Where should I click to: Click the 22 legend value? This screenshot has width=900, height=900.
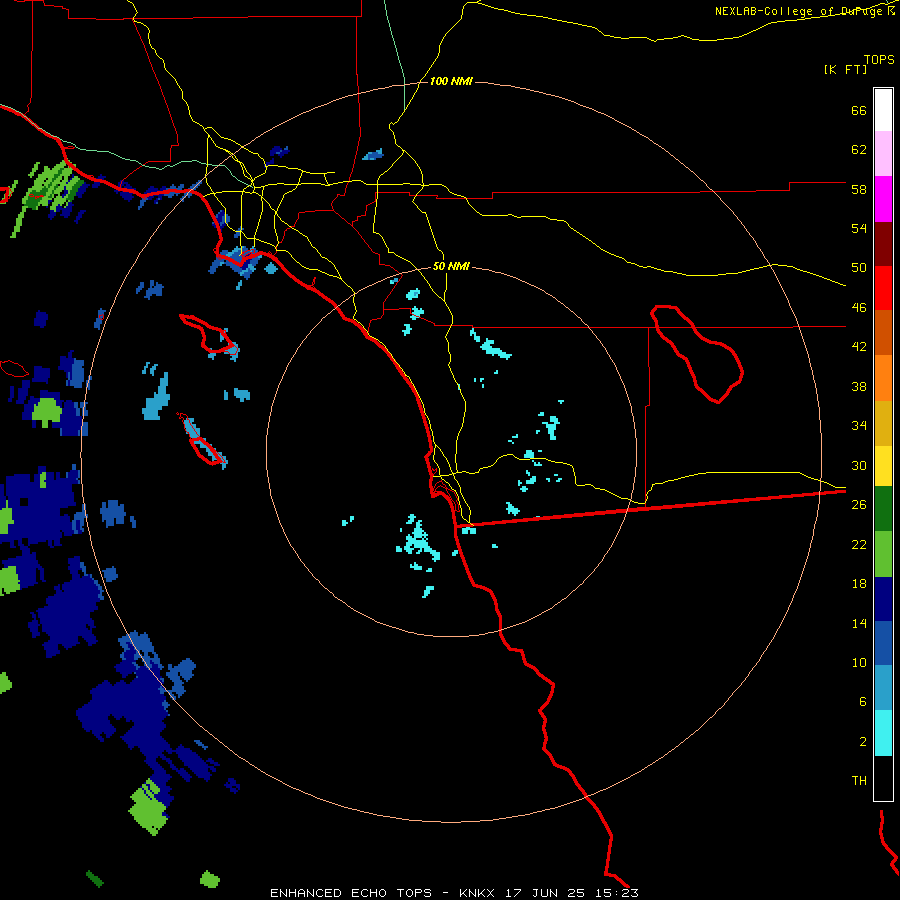tap(859, 544)
